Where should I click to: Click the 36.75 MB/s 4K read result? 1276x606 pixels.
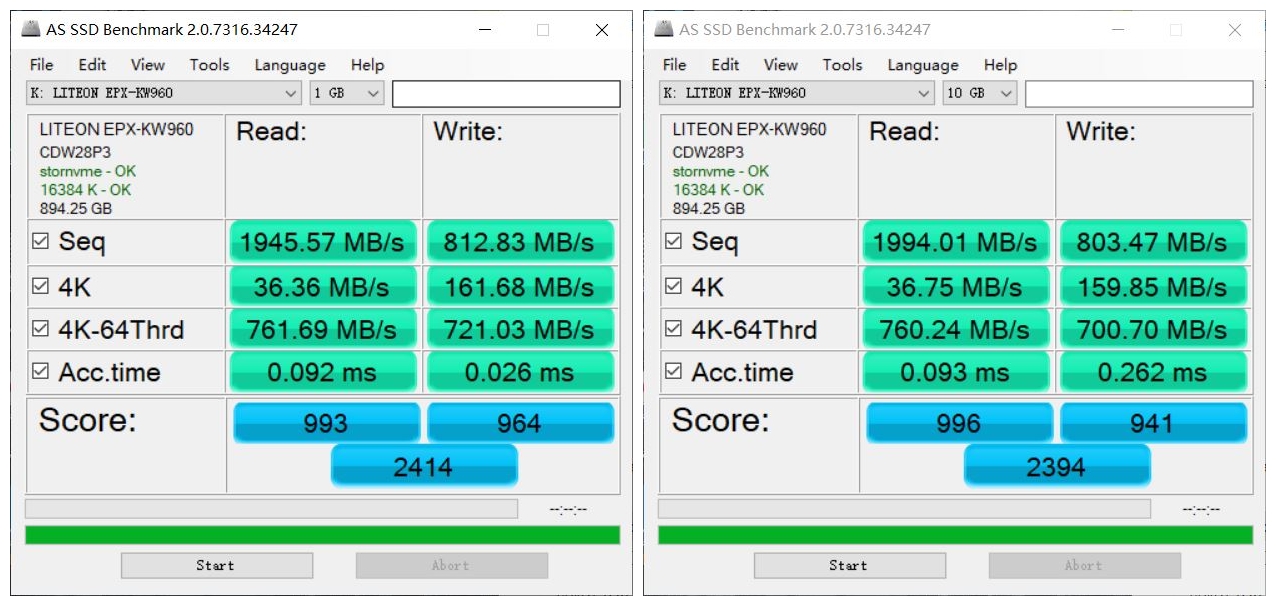pyautogui.click(x=955, y=287)
